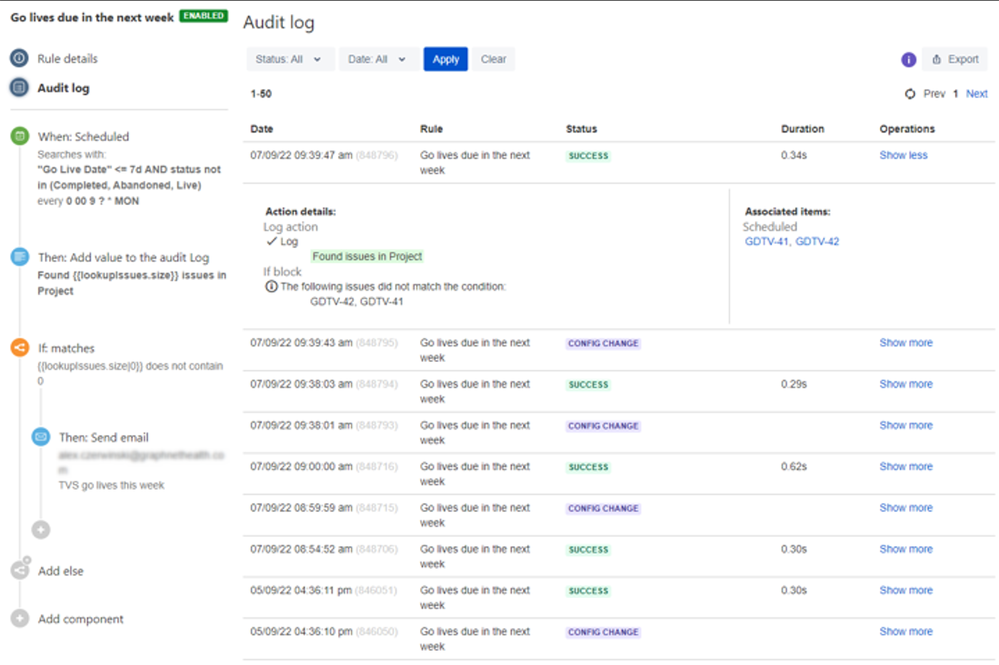This screenshot has height=665, width=999.
Task: Show more for 08:59:59 am entry
Action: pos(906,508)
